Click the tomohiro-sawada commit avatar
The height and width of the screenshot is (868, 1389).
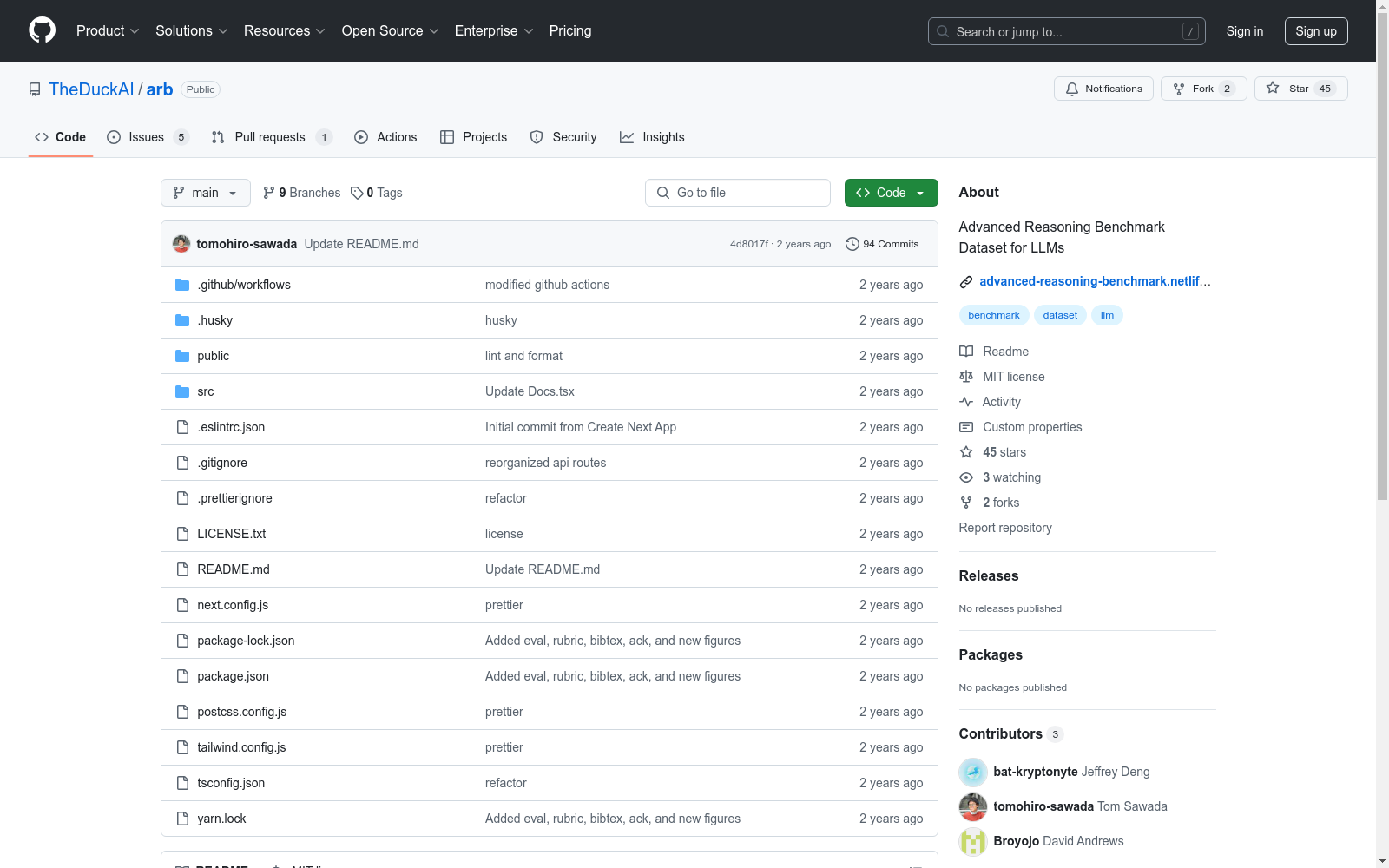click(x=181, y=244)
